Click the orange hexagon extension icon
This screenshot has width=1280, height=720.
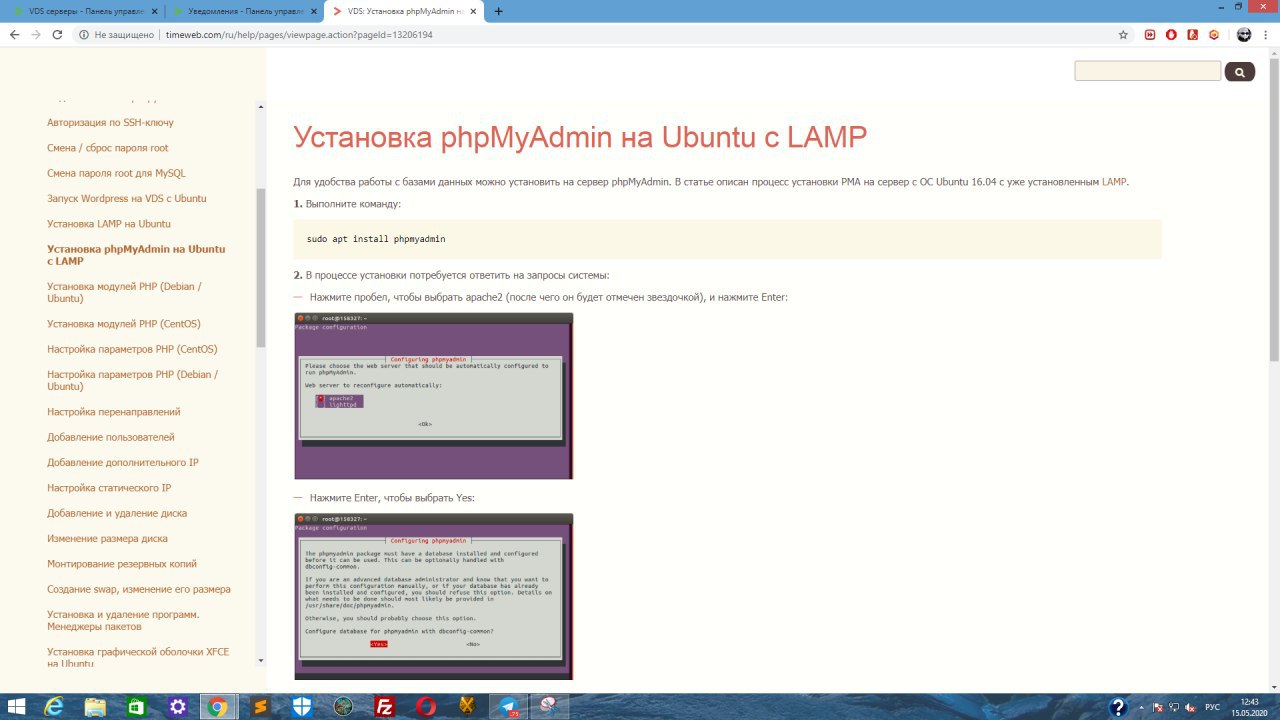pos(1213,34)
